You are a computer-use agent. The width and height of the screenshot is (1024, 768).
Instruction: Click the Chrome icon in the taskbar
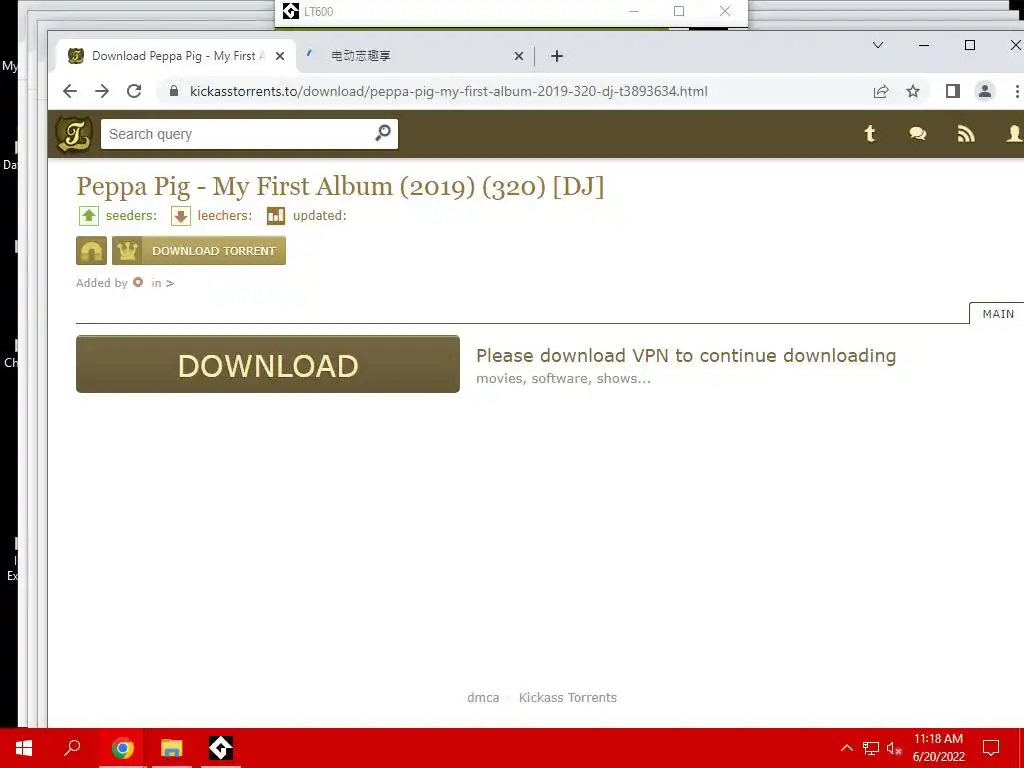(x=122, y=748)
